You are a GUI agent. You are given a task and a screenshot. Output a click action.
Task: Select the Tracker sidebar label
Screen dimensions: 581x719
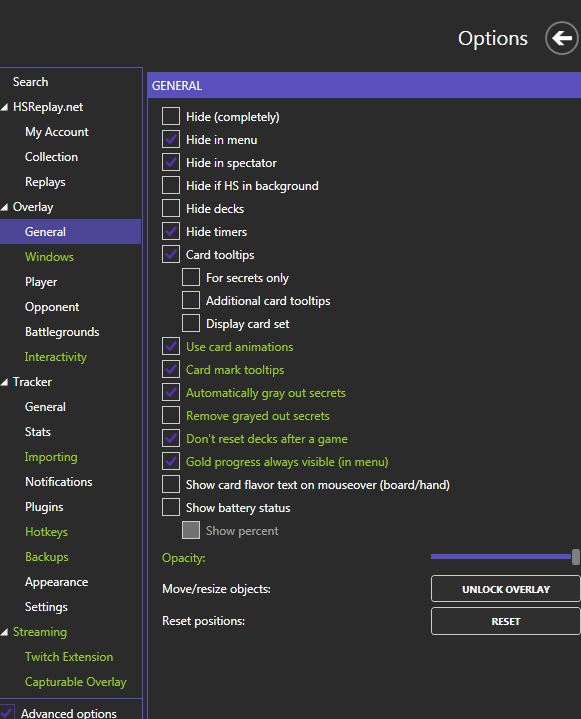tap(32, 382)
